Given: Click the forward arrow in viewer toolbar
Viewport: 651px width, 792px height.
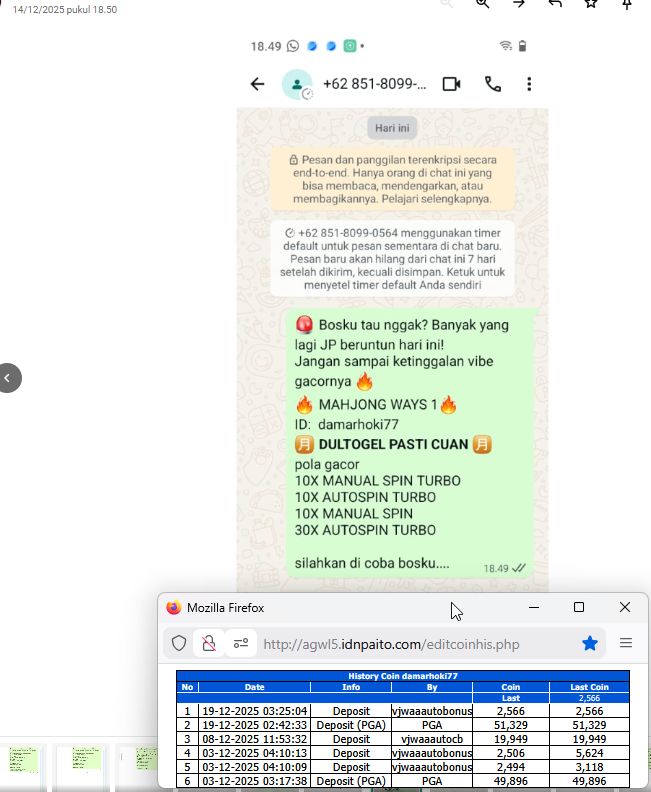Looking at the screenshot, I should pos(519,4).
